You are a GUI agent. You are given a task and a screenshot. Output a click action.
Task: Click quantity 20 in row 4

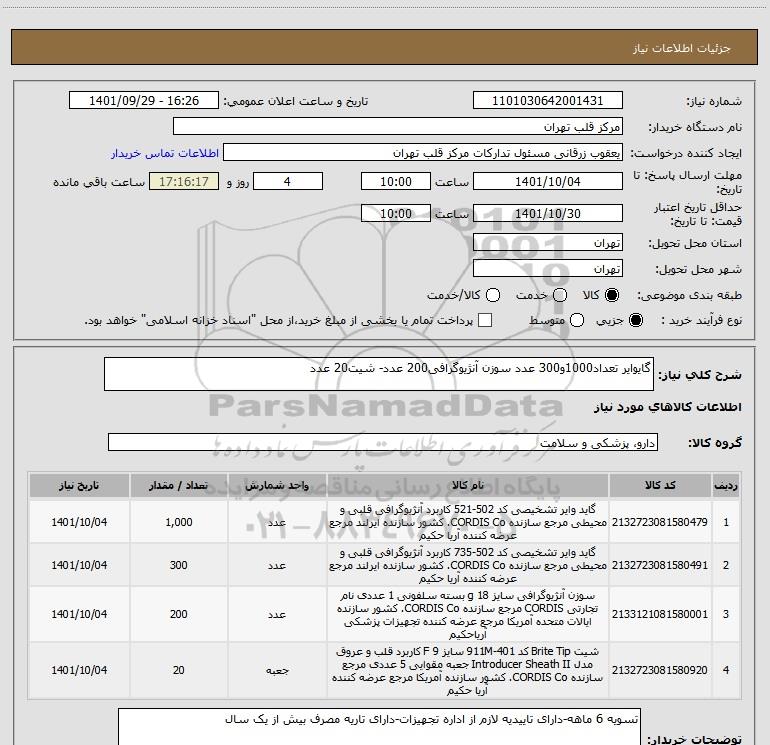[x=179, y=670]
